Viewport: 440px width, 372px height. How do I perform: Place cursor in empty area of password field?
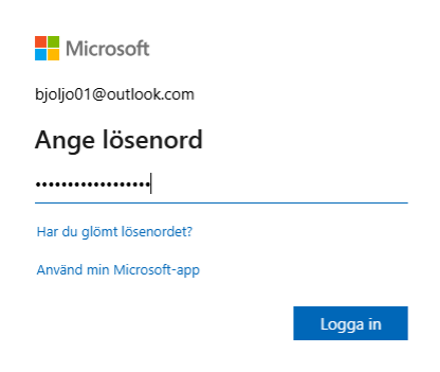(x=280, y=184)
